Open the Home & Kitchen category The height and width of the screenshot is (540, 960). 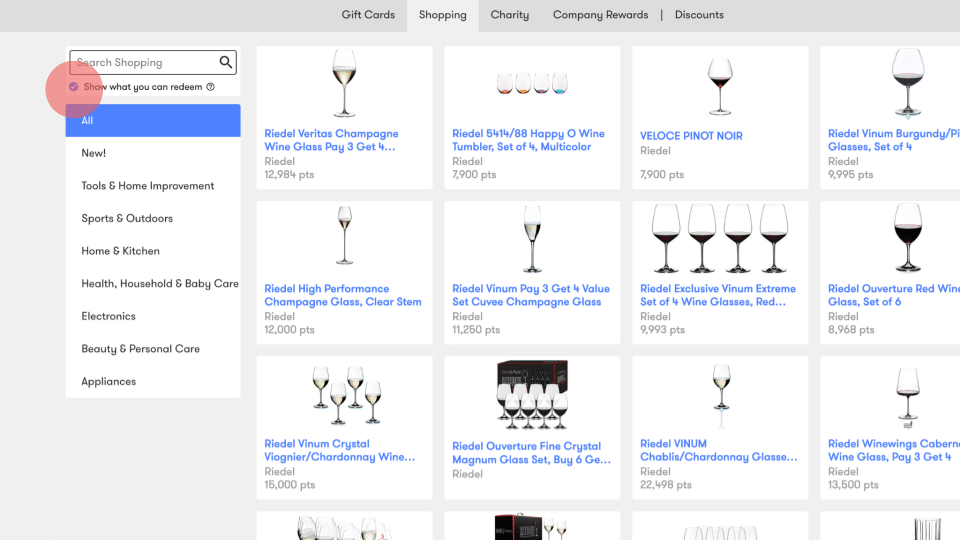point(153,251)
